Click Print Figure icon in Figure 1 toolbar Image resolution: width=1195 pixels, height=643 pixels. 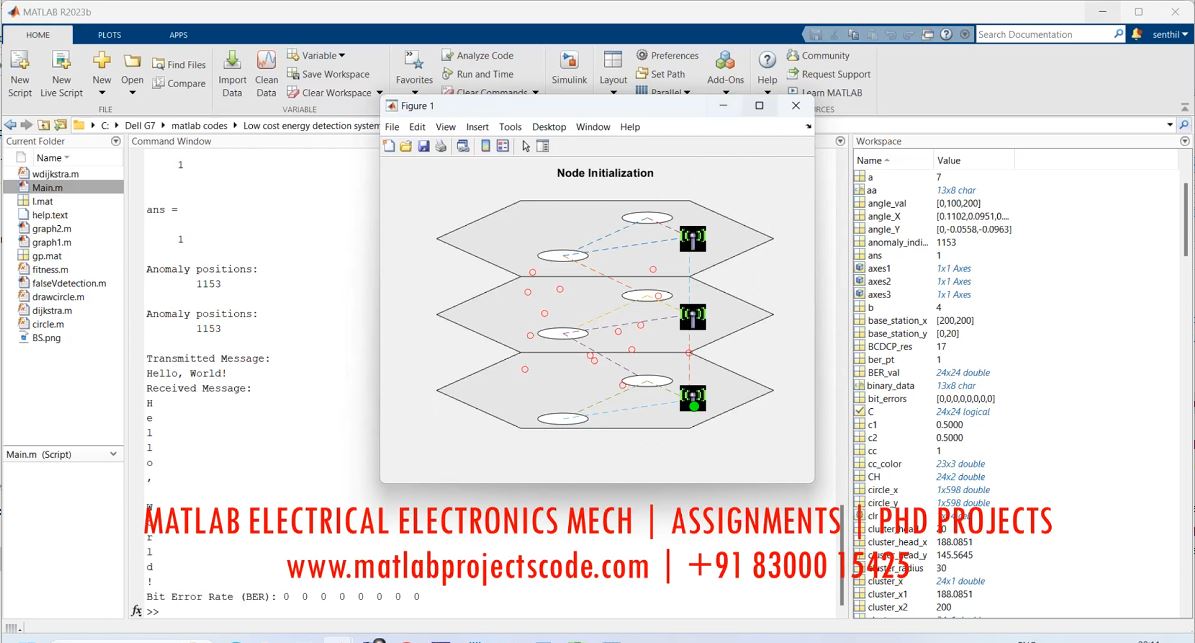pyautogui.click(x=441, y=146)
